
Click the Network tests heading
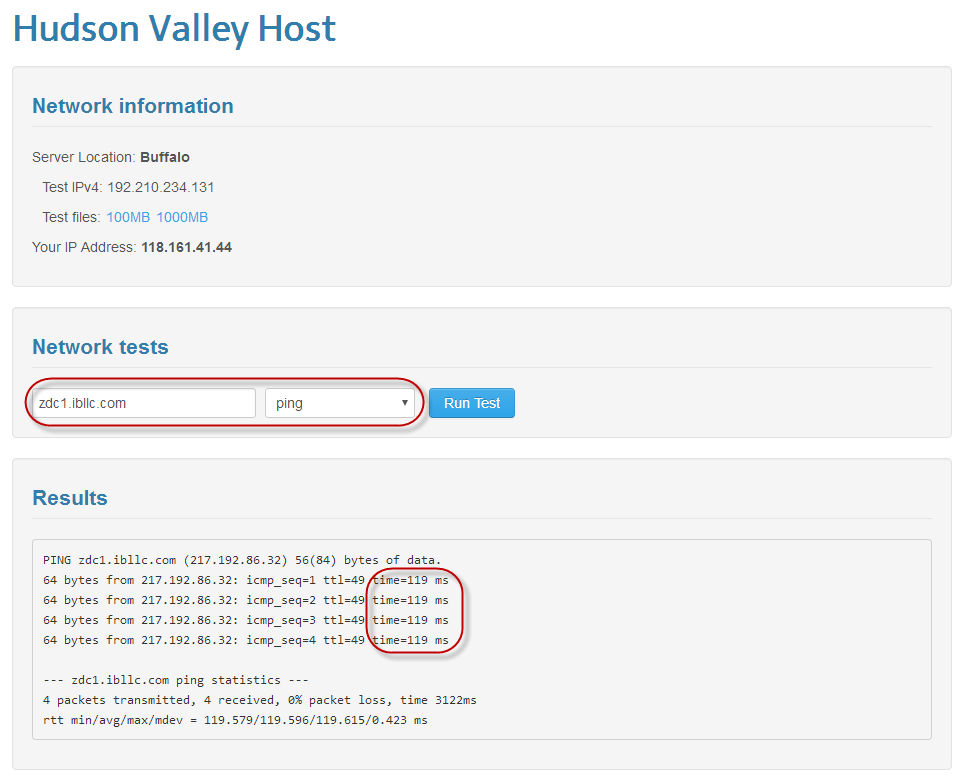coord(101,347)
